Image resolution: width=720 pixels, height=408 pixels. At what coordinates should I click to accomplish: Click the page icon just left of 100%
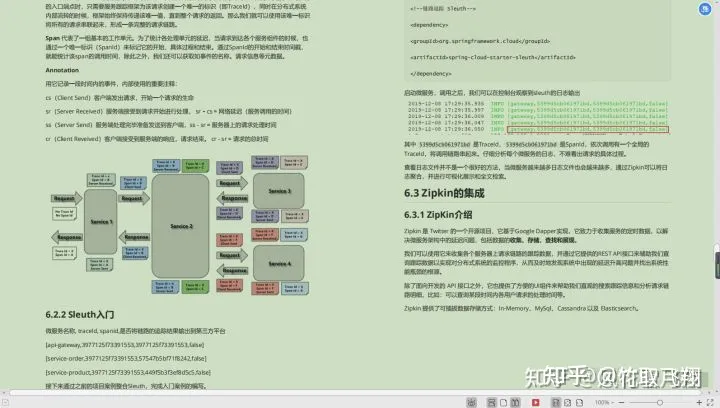[579, 402]
